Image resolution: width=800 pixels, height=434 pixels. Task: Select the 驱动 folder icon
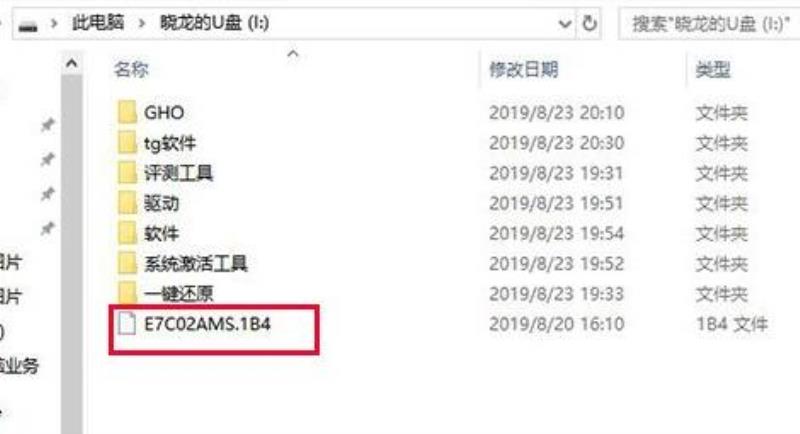127,203
